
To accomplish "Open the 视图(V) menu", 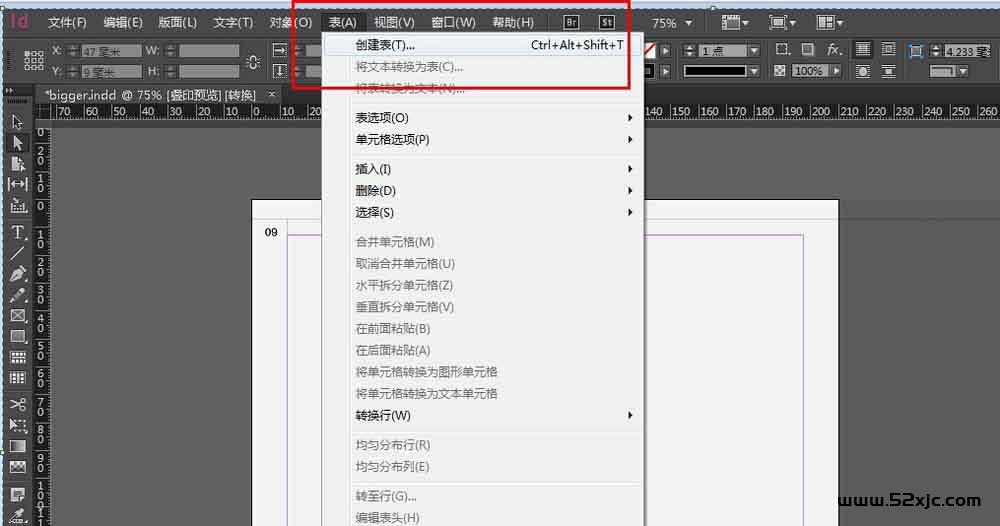I will click(x=394, y=22).
